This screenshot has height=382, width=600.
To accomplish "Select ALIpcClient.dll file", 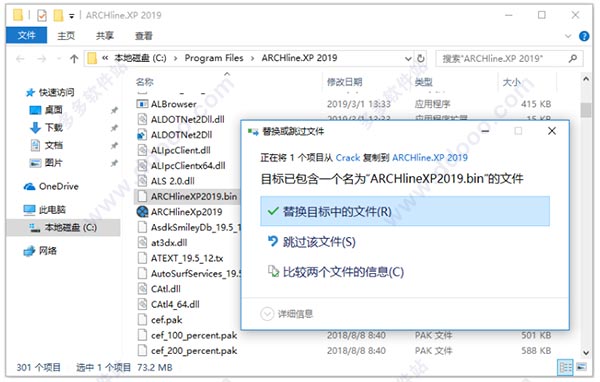I will (x=181, y=150).
